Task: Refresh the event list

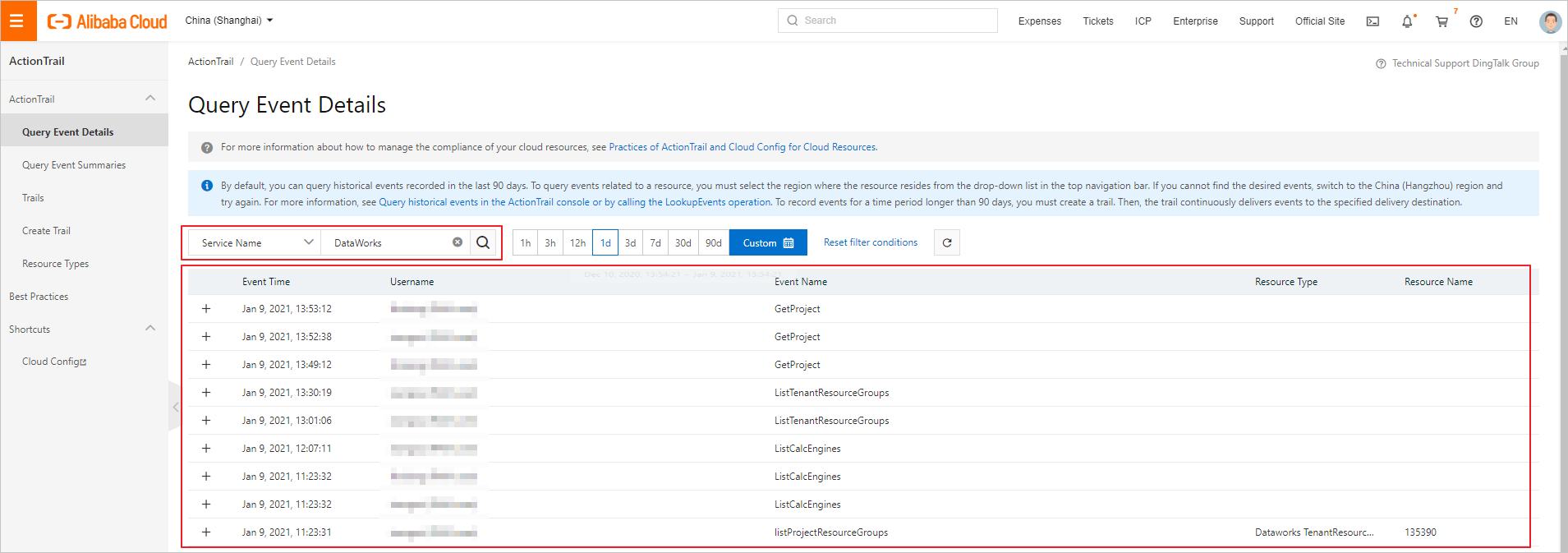Action: pos(947,242)
